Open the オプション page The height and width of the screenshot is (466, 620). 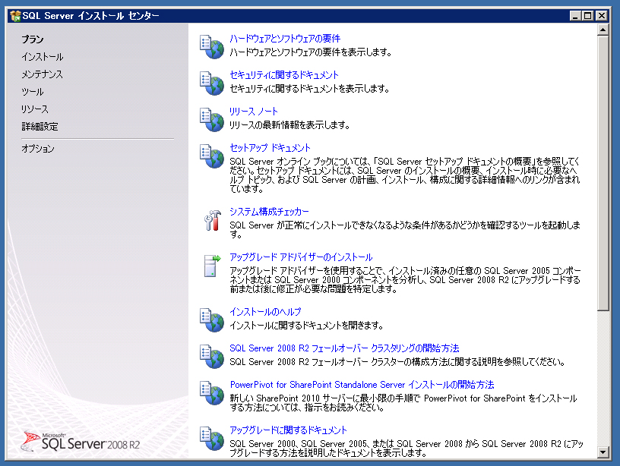point(38,149)
